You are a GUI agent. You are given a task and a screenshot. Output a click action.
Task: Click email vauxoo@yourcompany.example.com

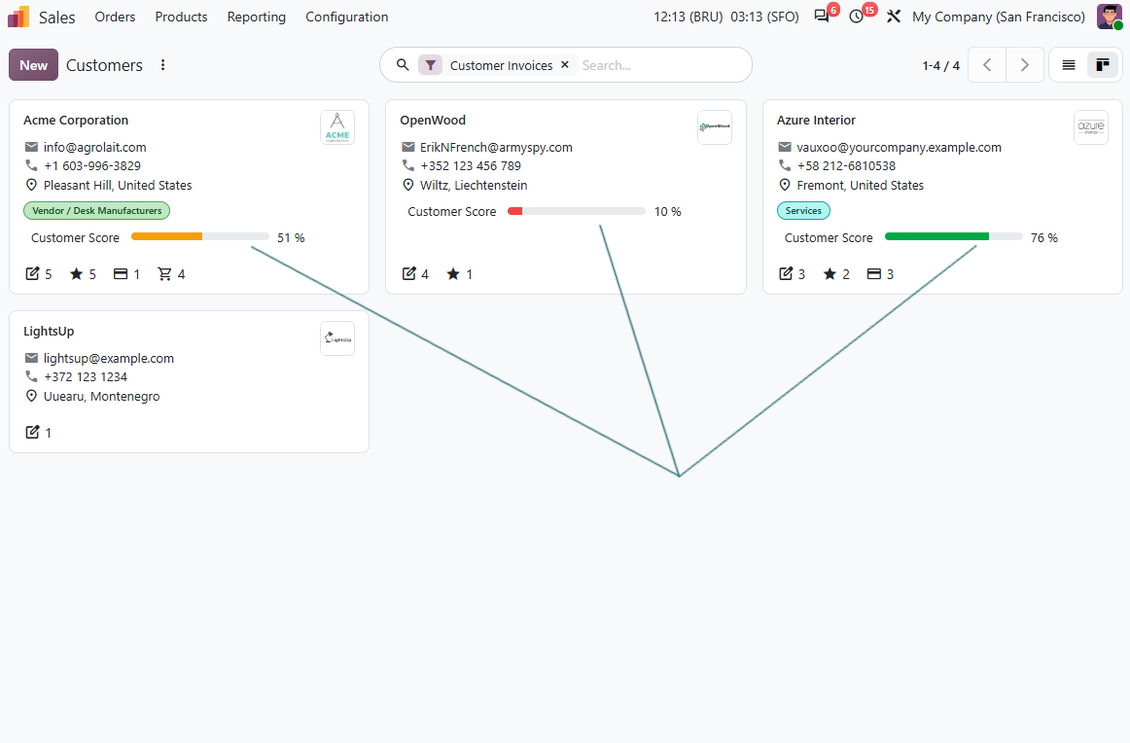coord(899,147)
